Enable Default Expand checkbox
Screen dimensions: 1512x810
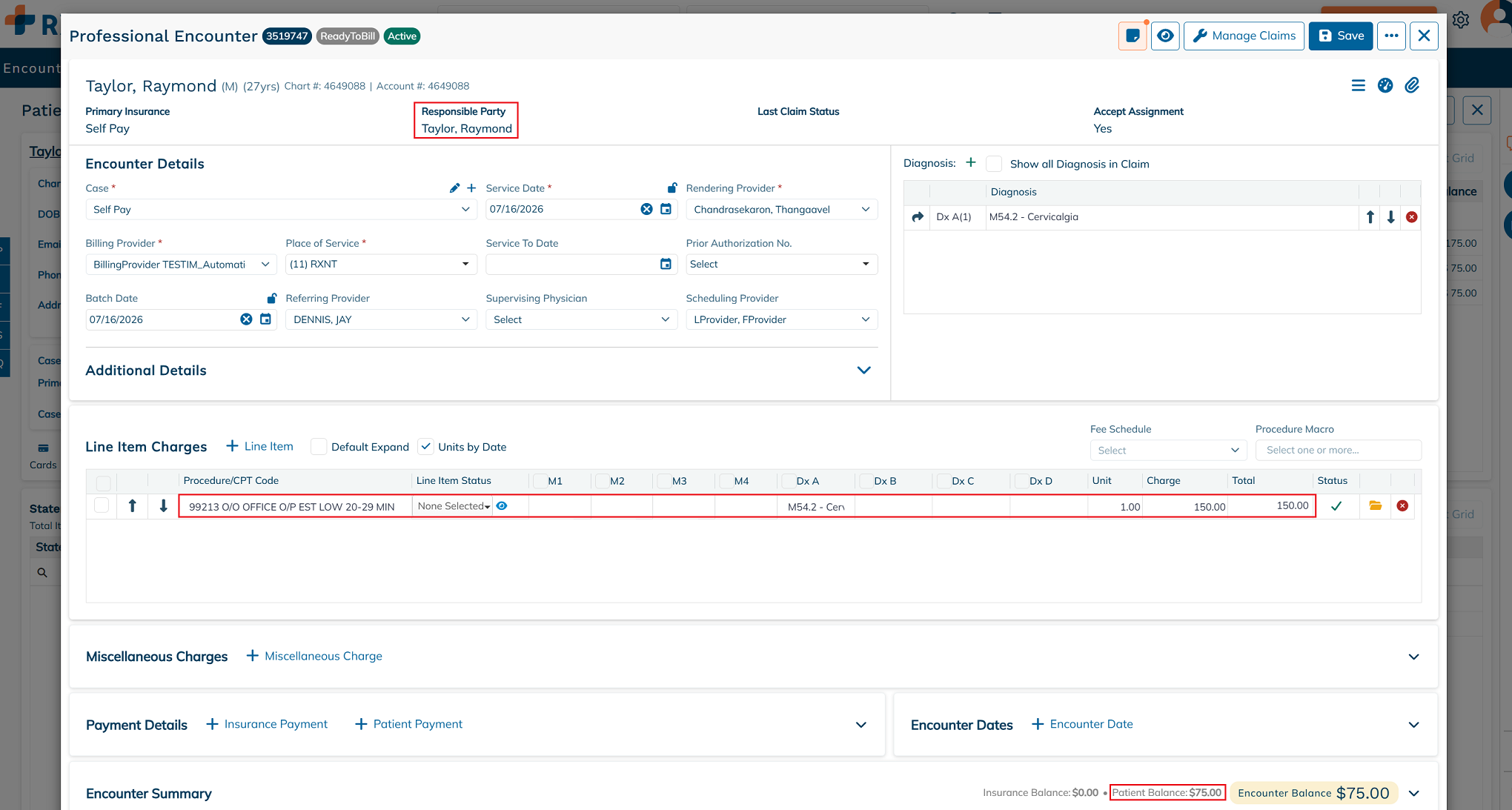coord(319,447)
